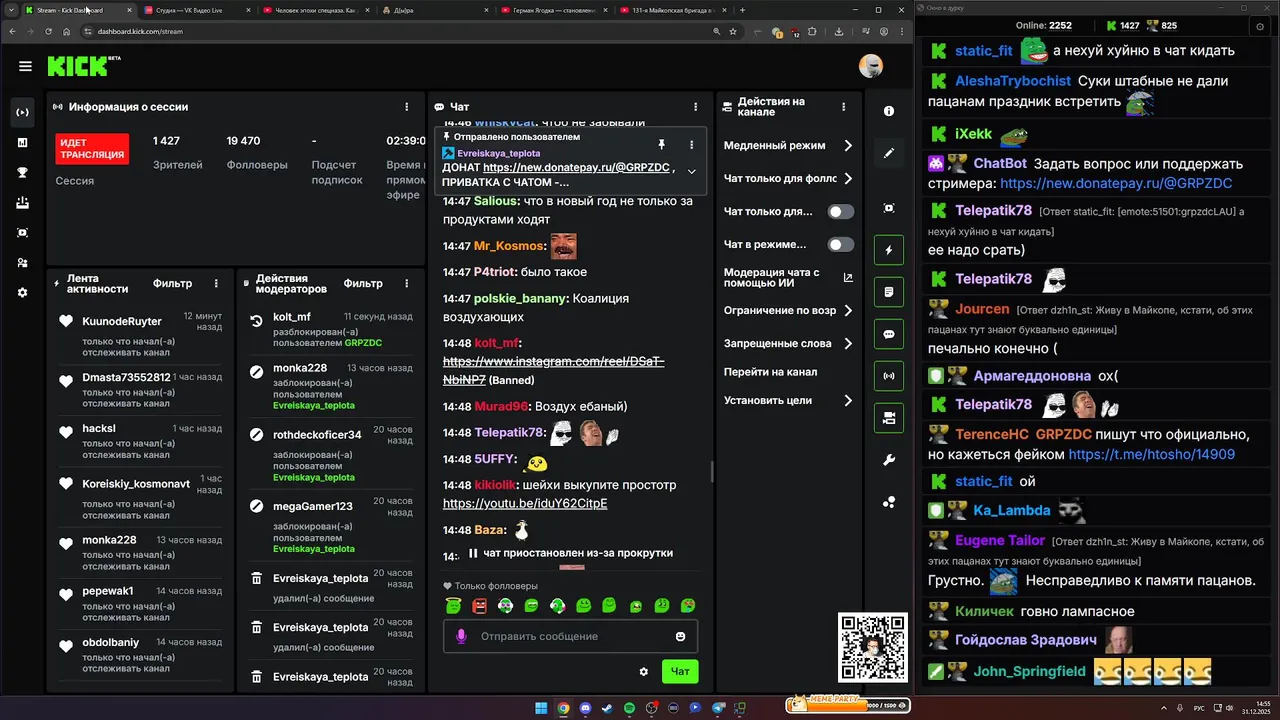
Task: Toggle the 'Чат в режиме...' switch
Action: point(841,244)
